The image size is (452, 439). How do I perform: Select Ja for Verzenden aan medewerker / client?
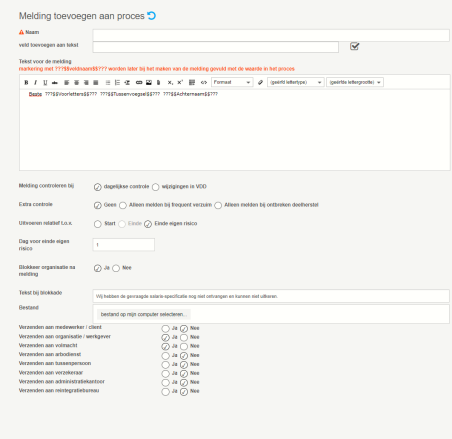(x=165, y=329)
